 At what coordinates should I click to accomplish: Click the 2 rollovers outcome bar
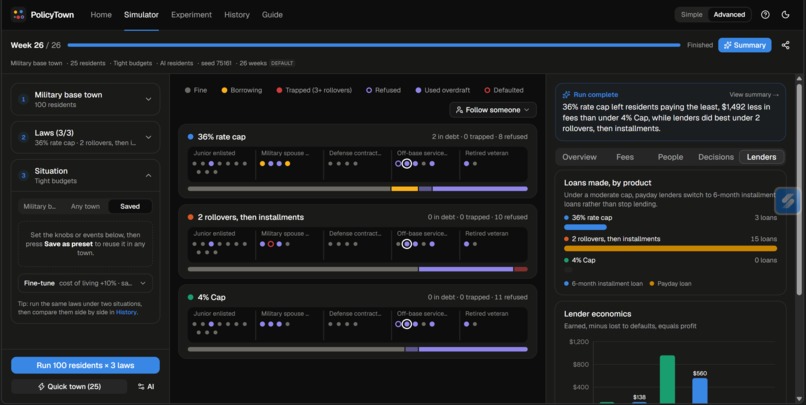[357, 269]
